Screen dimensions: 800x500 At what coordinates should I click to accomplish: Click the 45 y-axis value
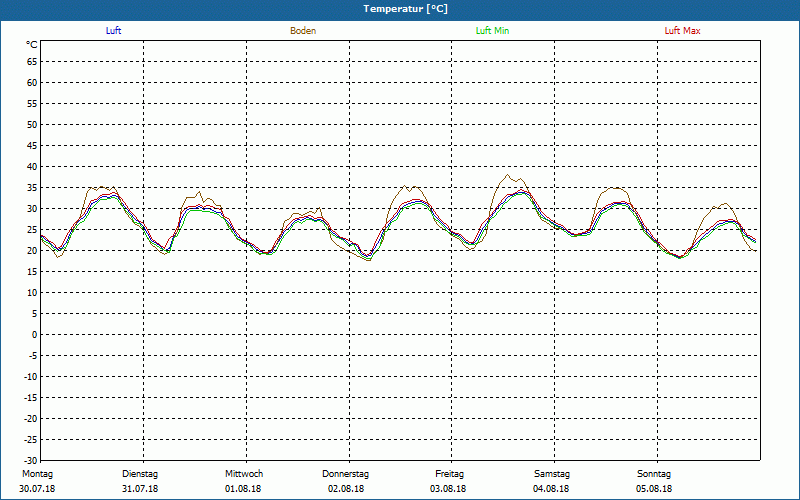(32, 145)
